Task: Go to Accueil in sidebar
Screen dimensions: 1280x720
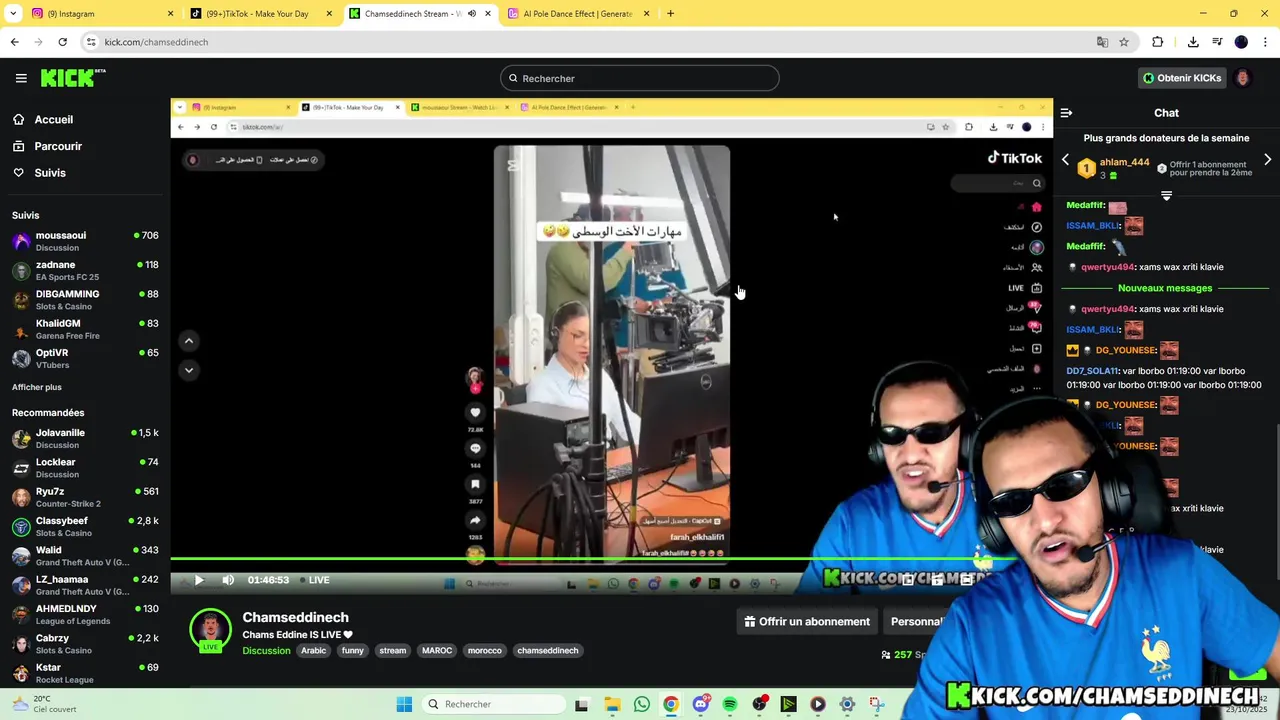Action: 54,119
